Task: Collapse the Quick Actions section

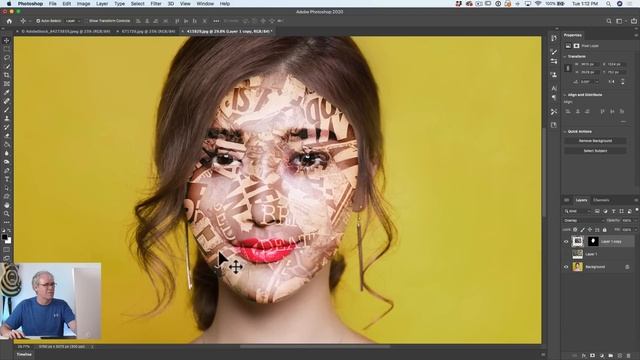Action: [565, 131]
